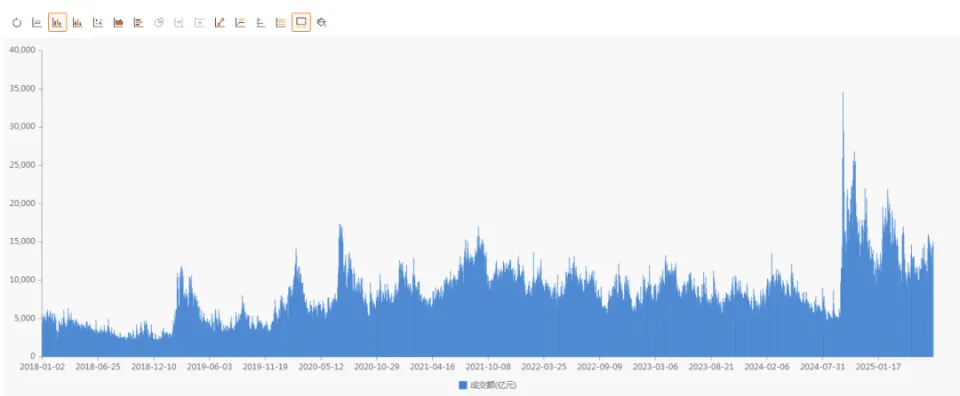
Task: Click the x-axis date 2021-10-08
Action: 488,367
